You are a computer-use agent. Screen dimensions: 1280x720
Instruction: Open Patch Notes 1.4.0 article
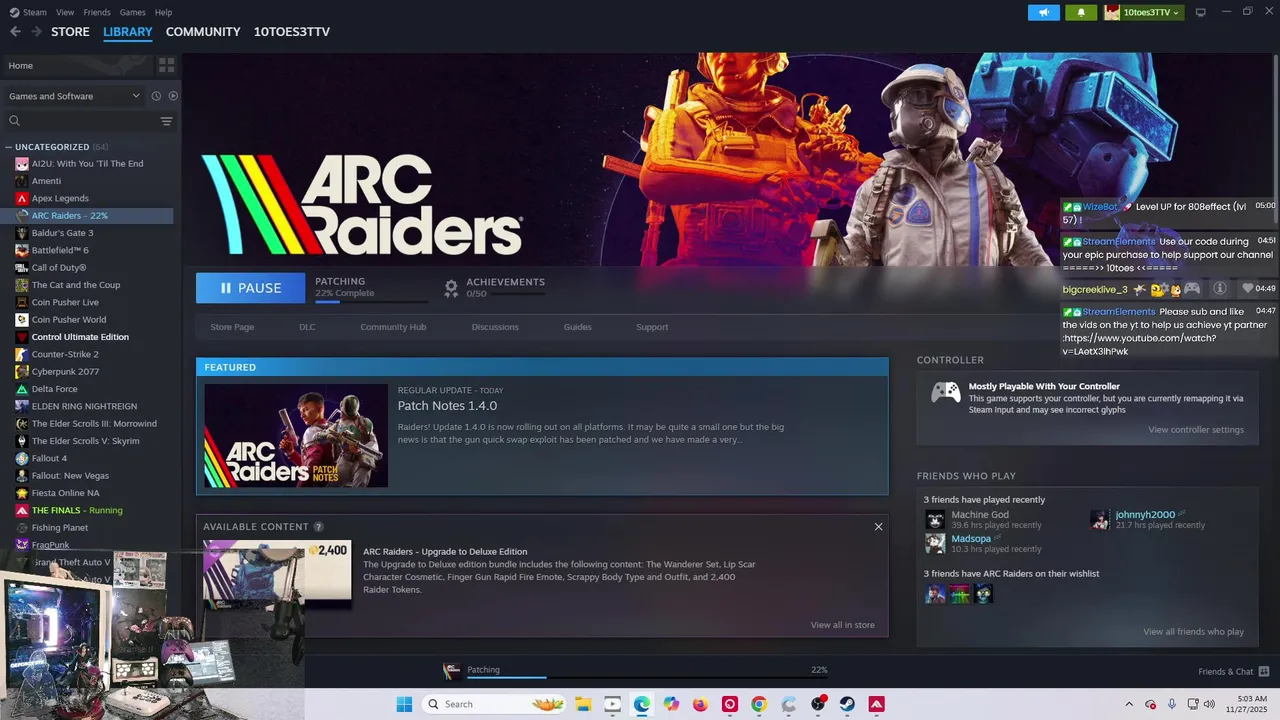tap(447, 406)
